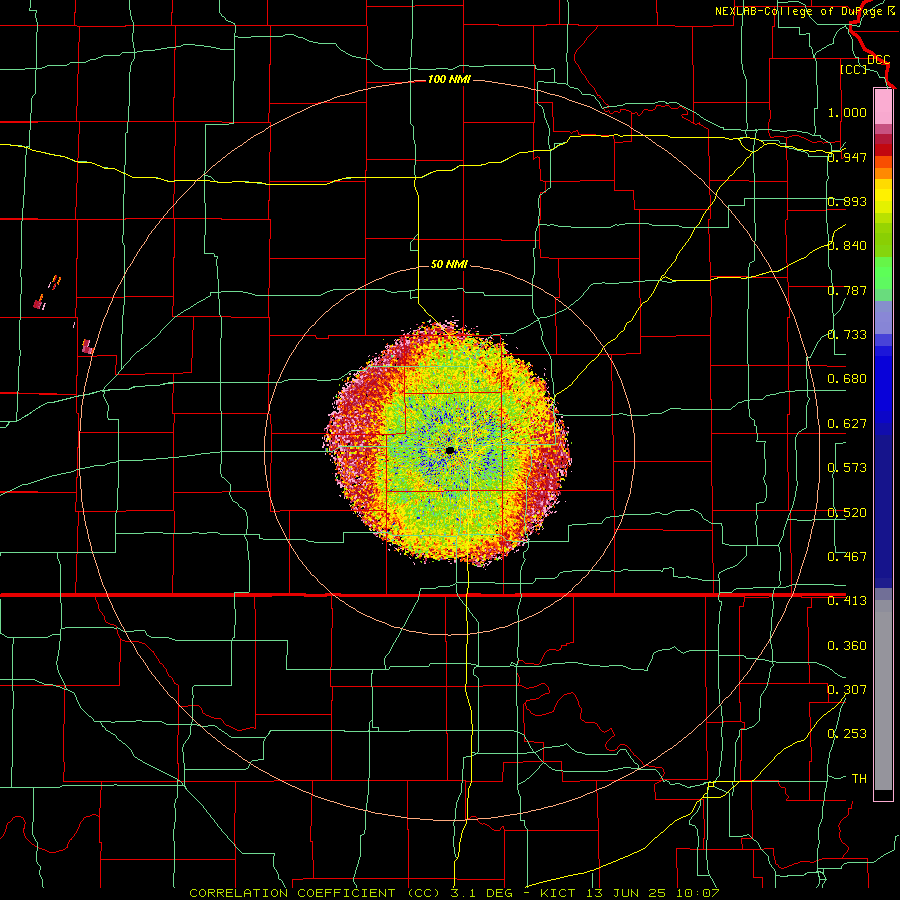Select the 0.467 legend value
The image size is (900, 900).
[x=847, y=556]
